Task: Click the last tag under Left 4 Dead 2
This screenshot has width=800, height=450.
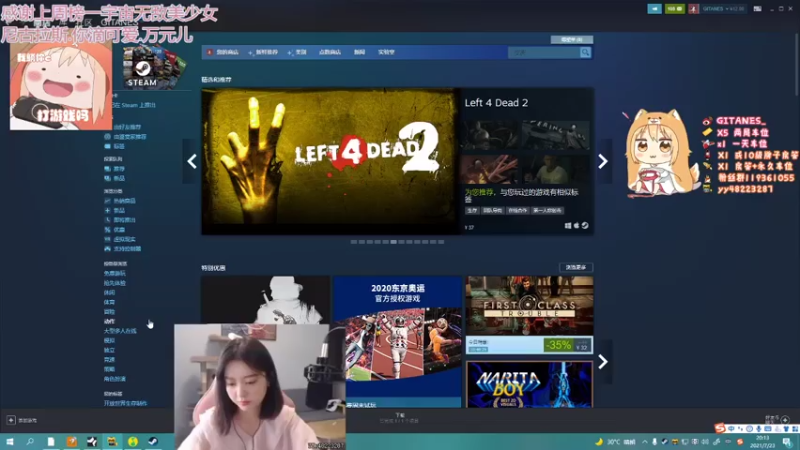Action: [547, 211]
